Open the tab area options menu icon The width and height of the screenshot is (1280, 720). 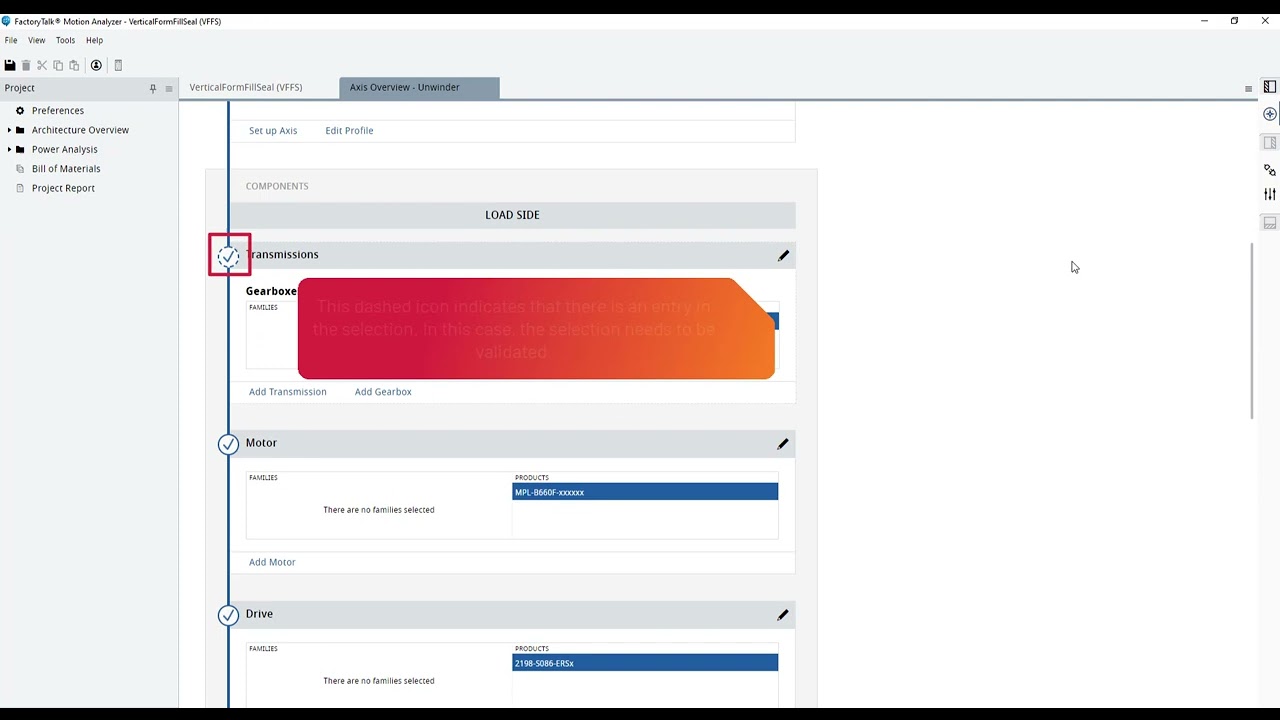[x=1248, y=88]
